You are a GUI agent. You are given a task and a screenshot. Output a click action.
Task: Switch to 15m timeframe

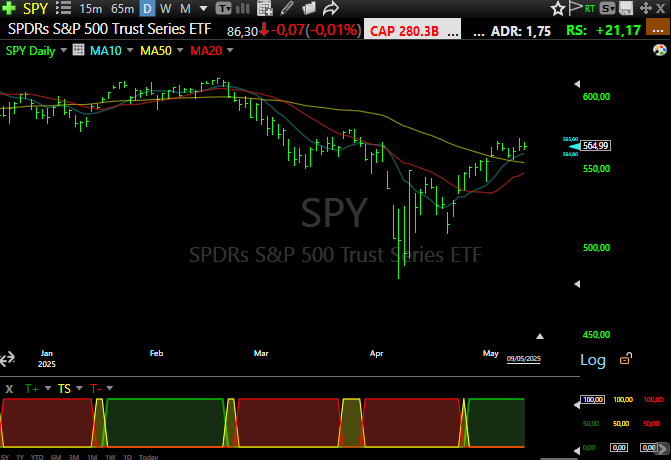(x=91, y=9)
